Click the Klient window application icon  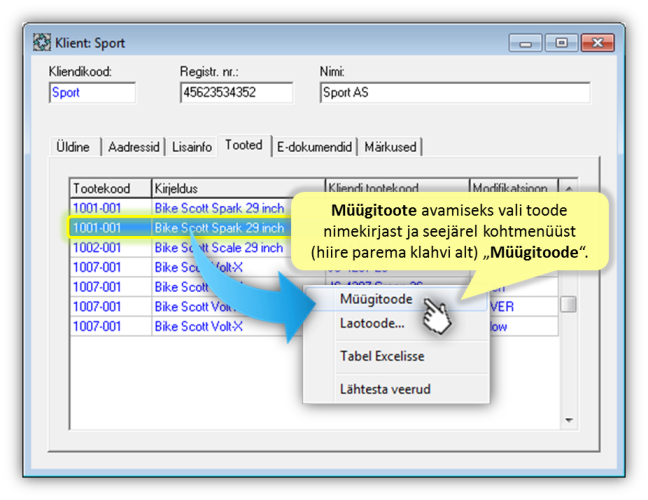42,43
